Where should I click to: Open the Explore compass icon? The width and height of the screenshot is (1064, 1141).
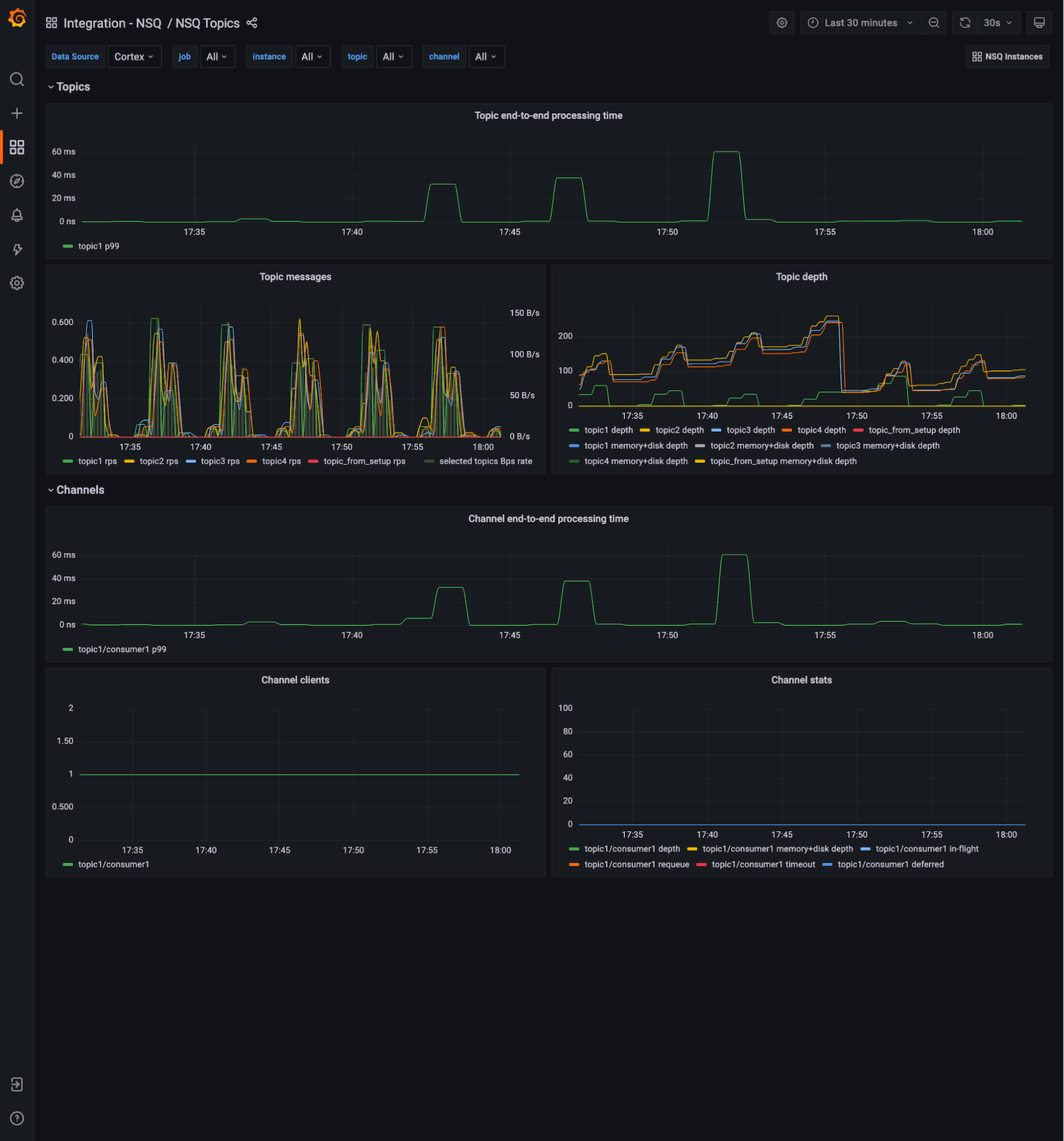click(17, 181)
